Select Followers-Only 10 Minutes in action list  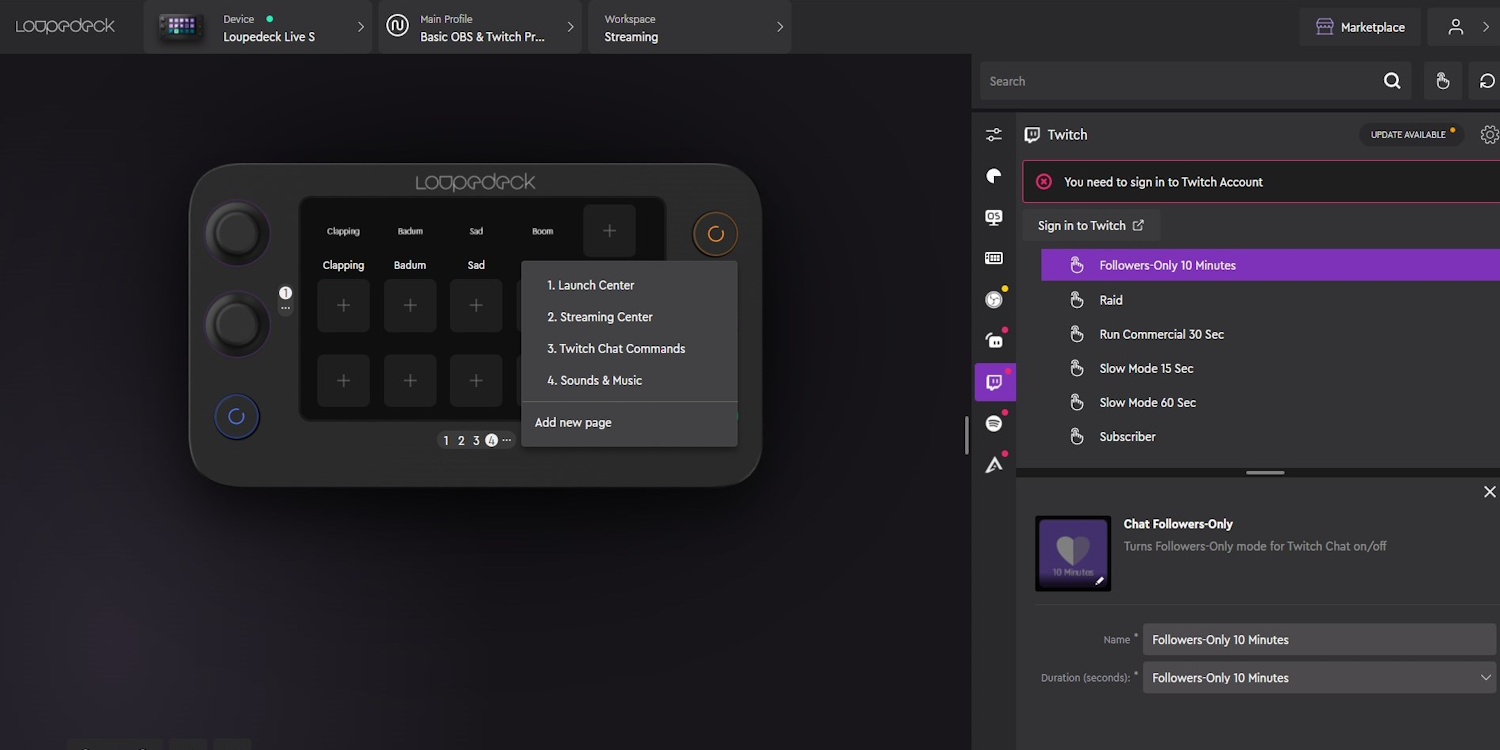click(x=1270, y=265)
